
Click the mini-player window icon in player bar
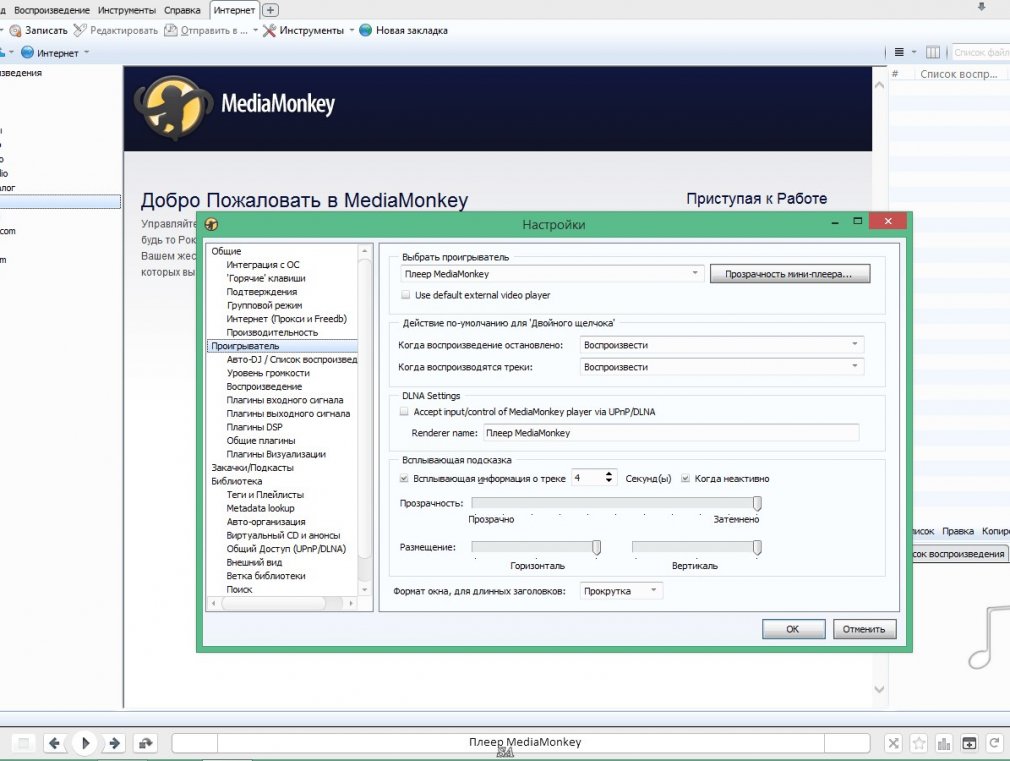[x=969, y=744]
